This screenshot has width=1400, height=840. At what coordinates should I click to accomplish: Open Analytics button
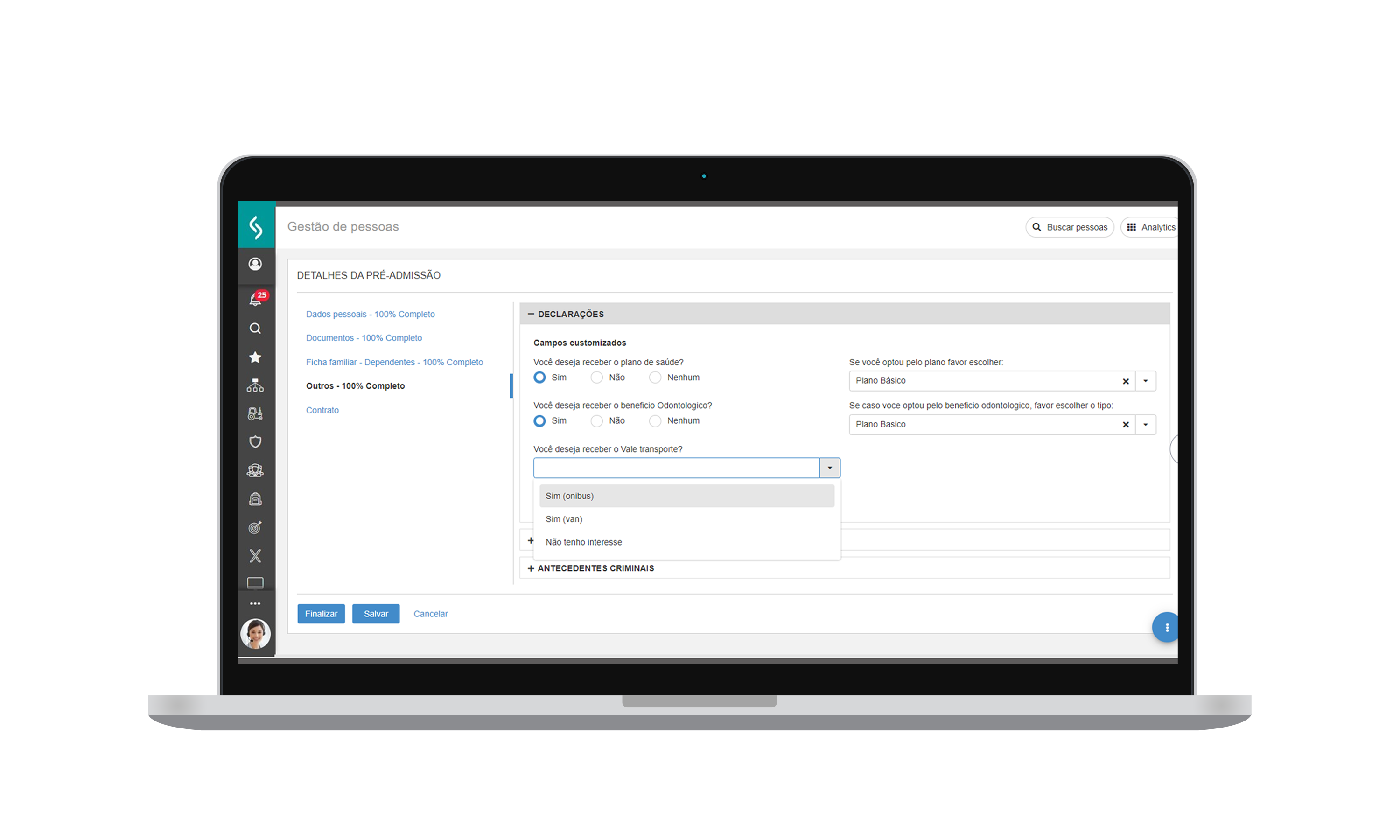click(x=1149, y=227)
